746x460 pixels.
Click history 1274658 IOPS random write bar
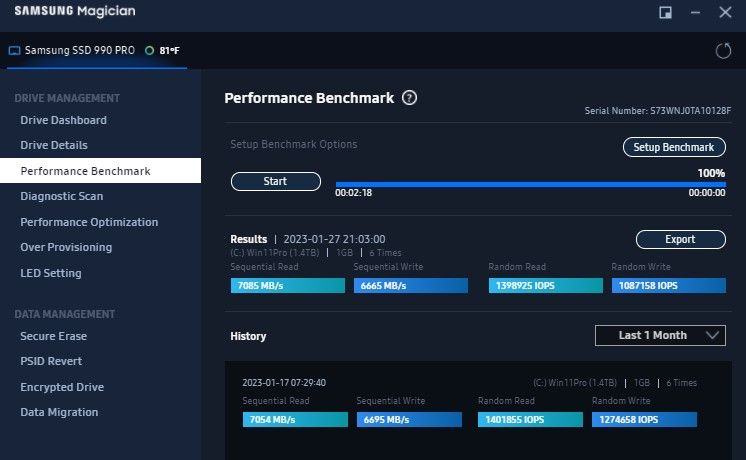(x=644, y=420)
